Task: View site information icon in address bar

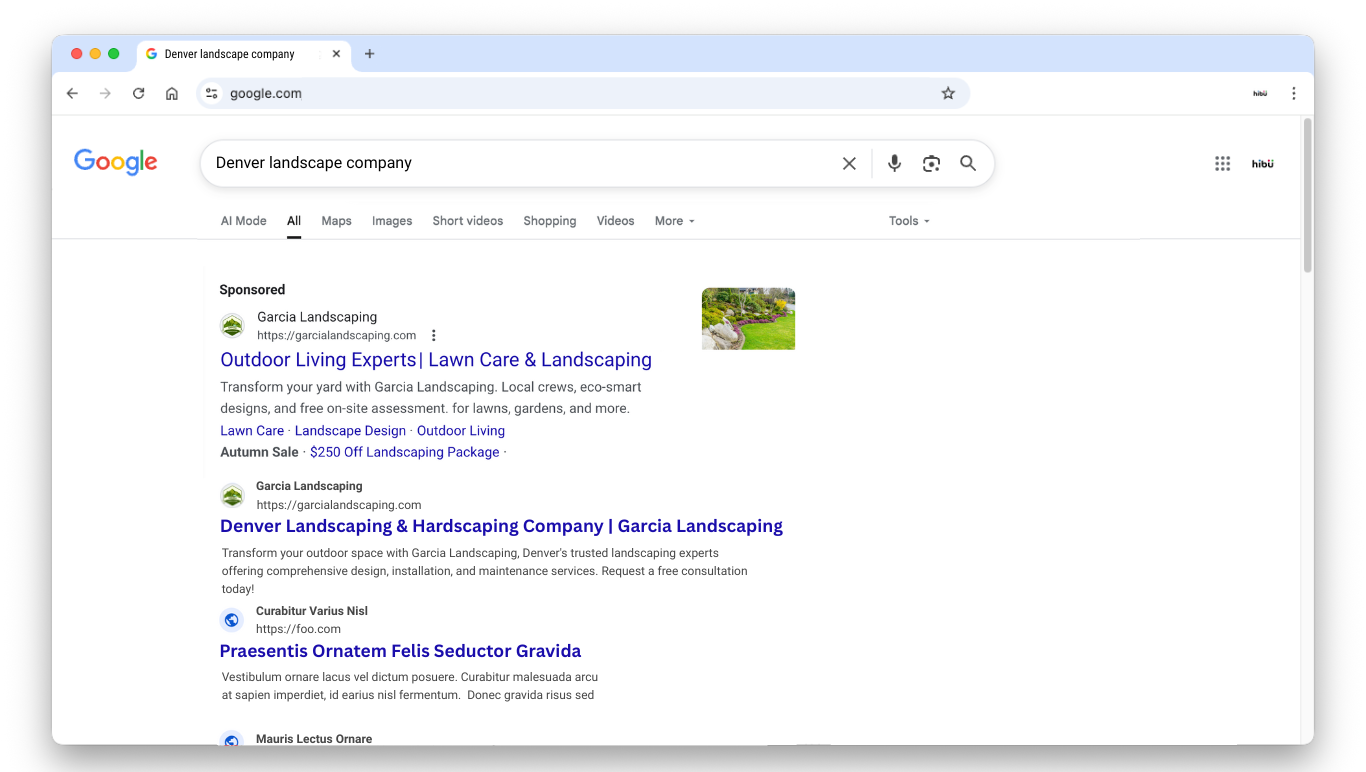Action: [x=211, y=93]
